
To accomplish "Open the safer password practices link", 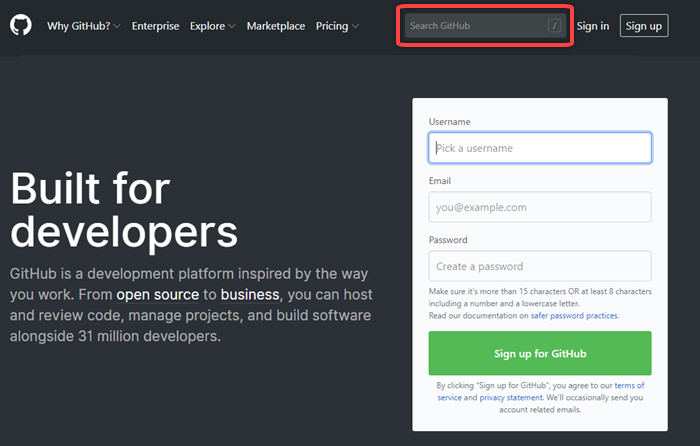I will [x=575, y=316].
